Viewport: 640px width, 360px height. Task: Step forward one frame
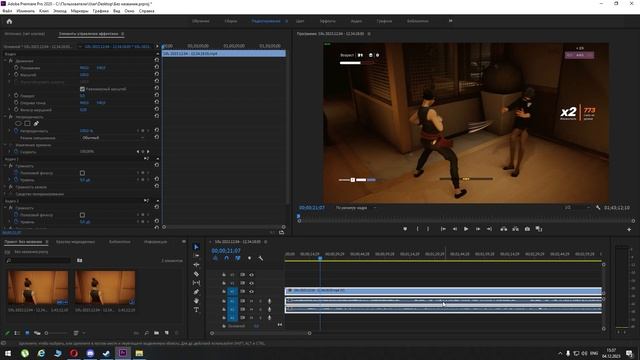tap(478, 229)
